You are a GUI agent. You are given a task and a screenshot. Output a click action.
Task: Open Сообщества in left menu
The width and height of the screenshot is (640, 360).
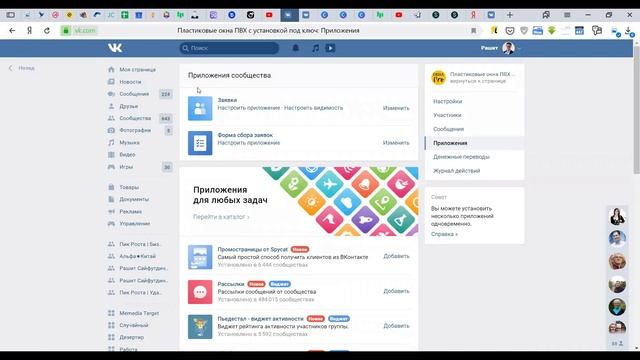[135, 118]
